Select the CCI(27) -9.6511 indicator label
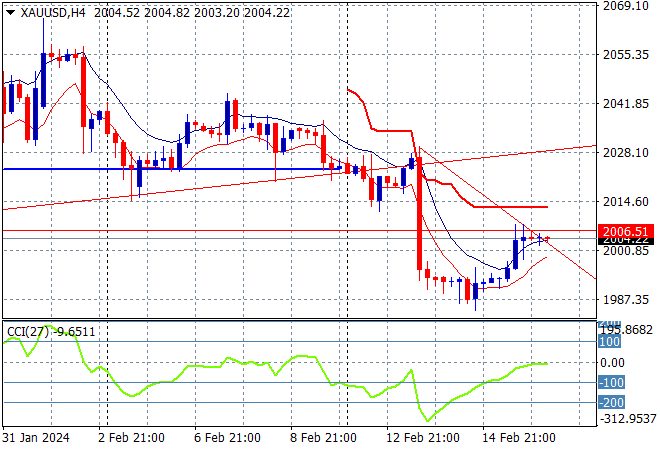660x450 pixels. click(51, 332)
